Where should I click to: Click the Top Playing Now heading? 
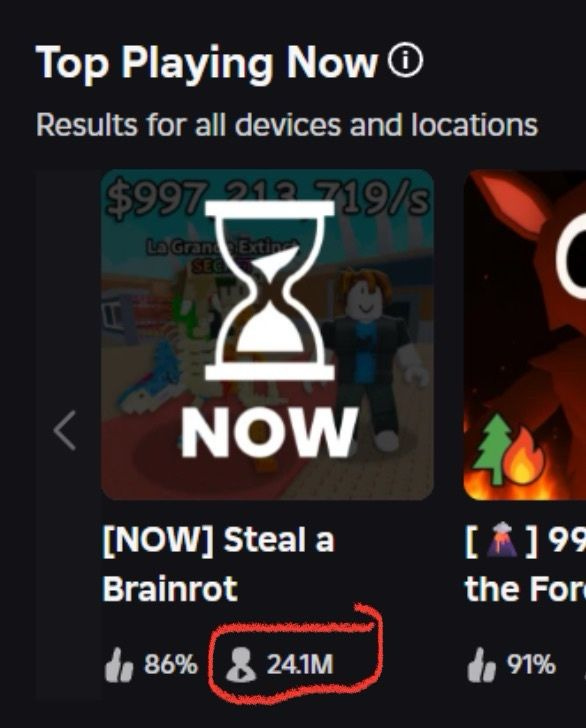point(207,62)
